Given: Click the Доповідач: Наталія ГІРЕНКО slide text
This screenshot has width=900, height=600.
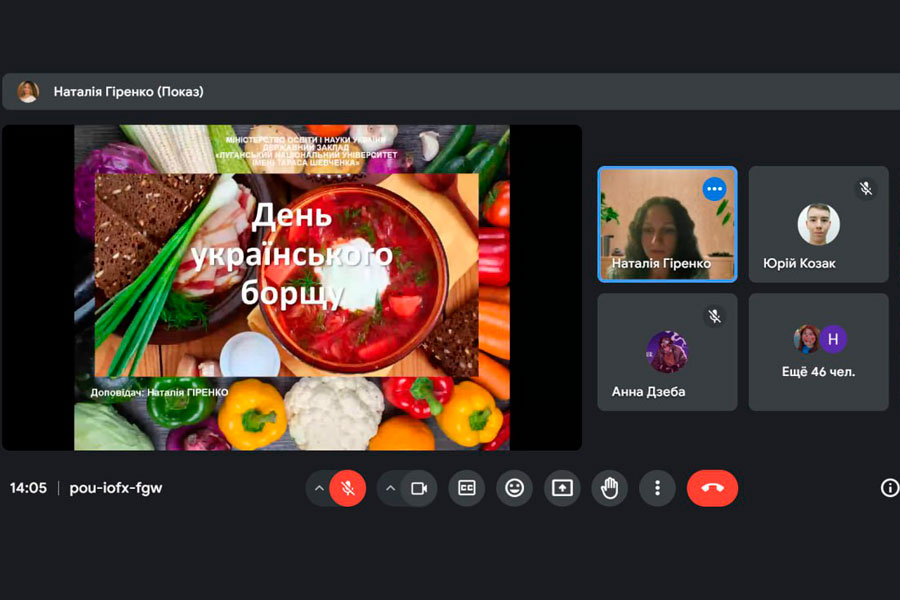Looking at the screenshot, I should point(159,393).
